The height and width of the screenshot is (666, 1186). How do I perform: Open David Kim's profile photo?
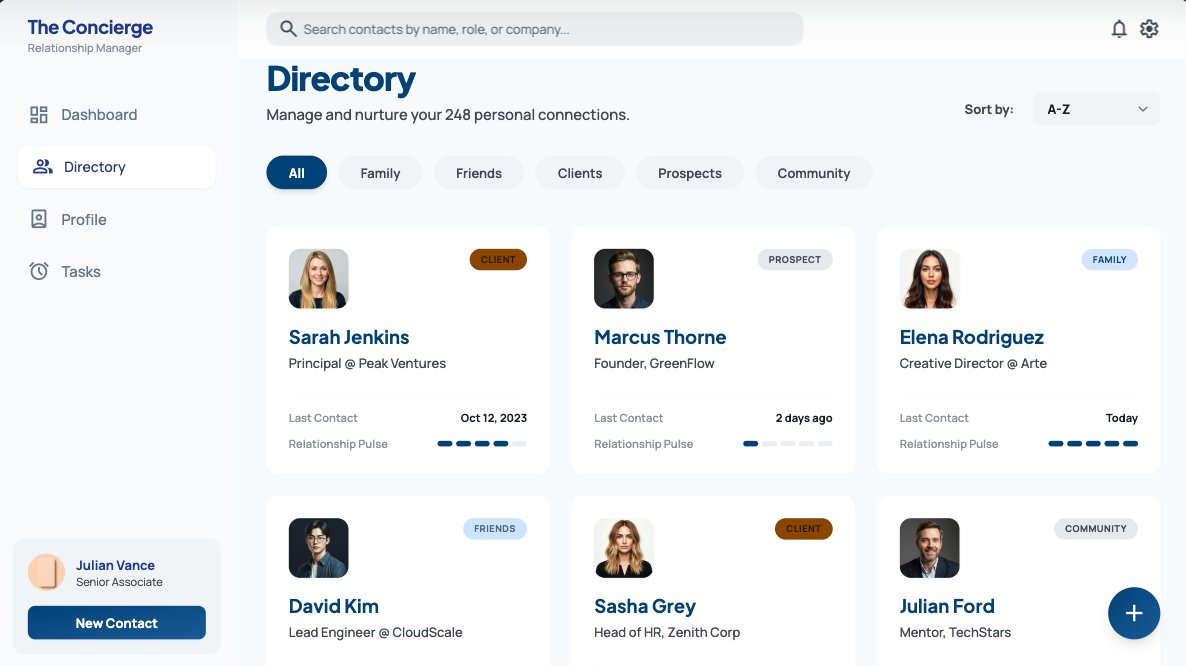click(x=318, y=548)
